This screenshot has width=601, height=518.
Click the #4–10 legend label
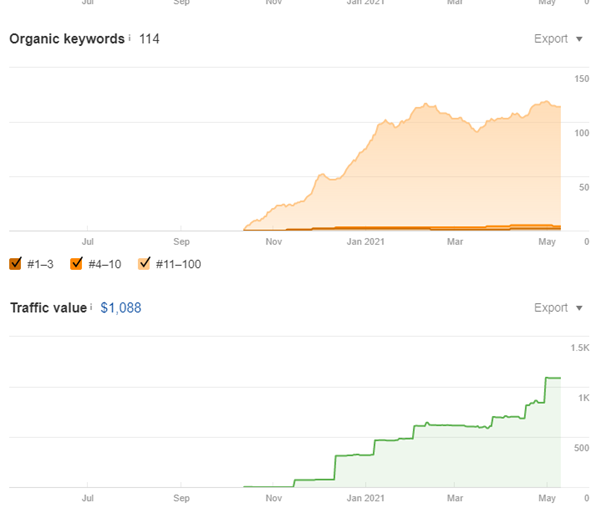105,264
